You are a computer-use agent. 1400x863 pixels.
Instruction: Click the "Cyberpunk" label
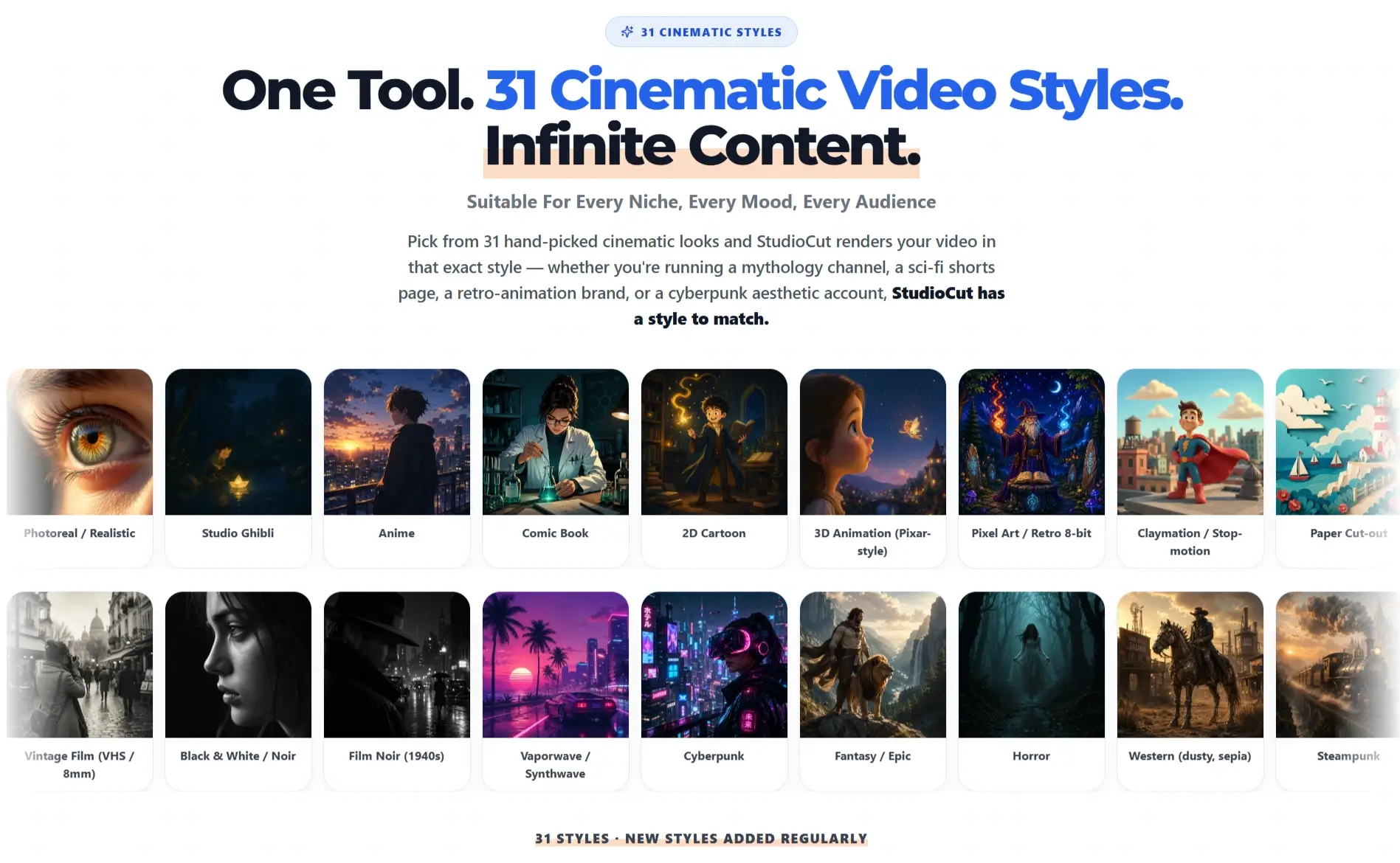[714, 756]
